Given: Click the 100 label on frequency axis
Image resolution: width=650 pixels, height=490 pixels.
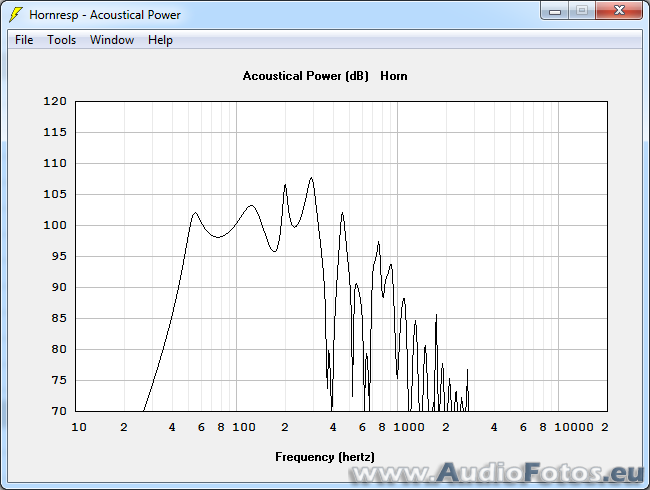Looking at the screenshot, I should click(244, 427).
